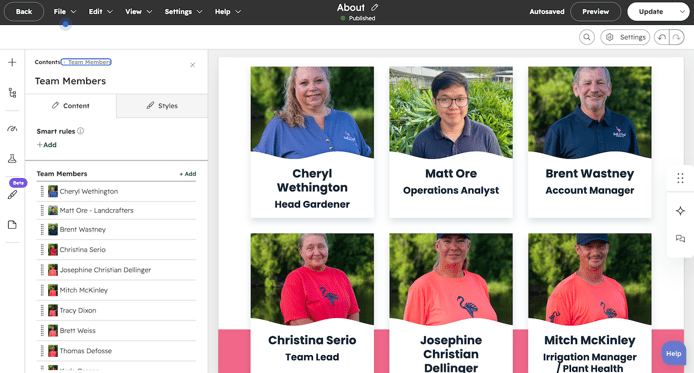Click Josephine Christian Dellinger list thumbnail

tap(53, 270)
